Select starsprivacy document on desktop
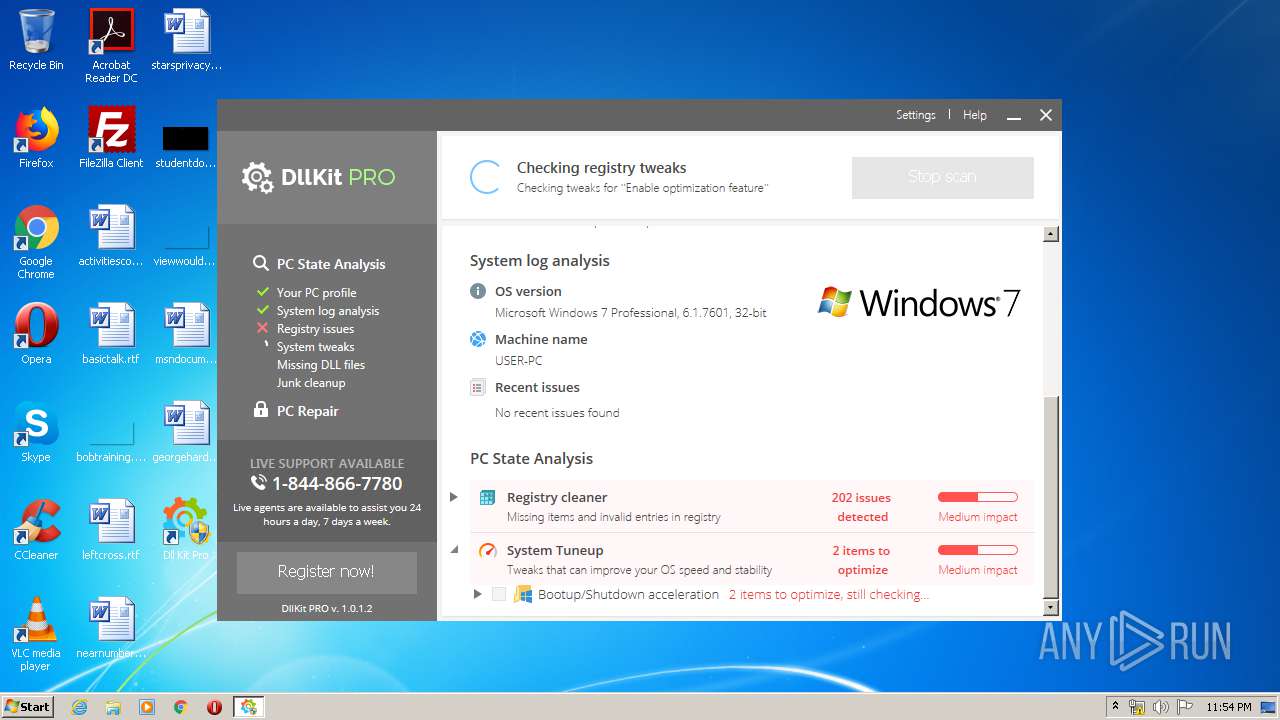Image resolution: width=1280 pixels, height=720 pixels. click(x=186, y=40)
